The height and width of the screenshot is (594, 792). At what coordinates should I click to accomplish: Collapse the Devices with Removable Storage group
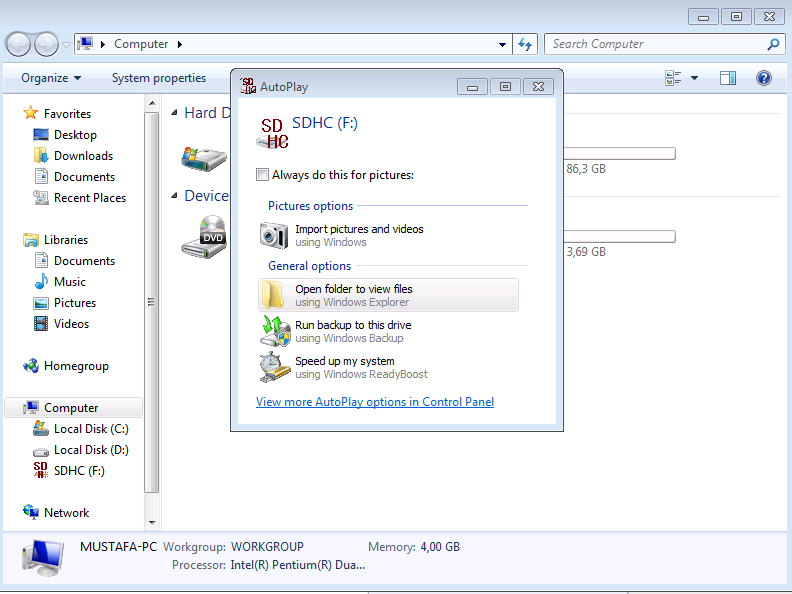coord(174,195)
